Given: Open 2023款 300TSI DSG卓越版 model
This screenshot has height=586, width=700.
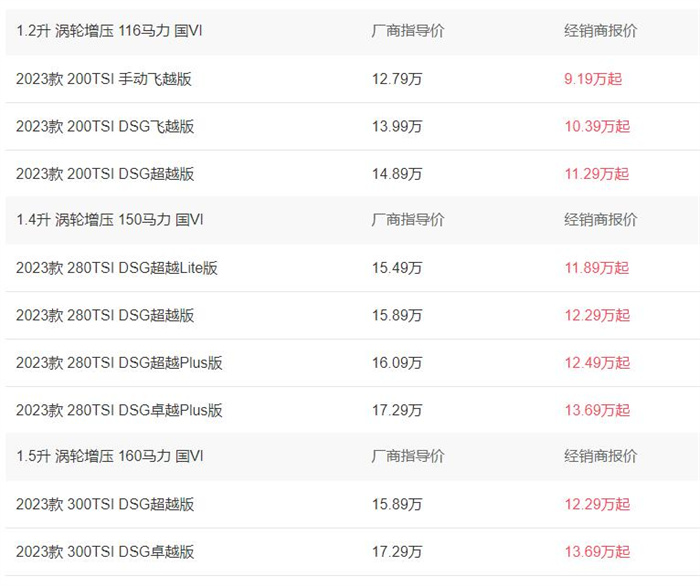Looking at the screenshot, I should [105, 552].
